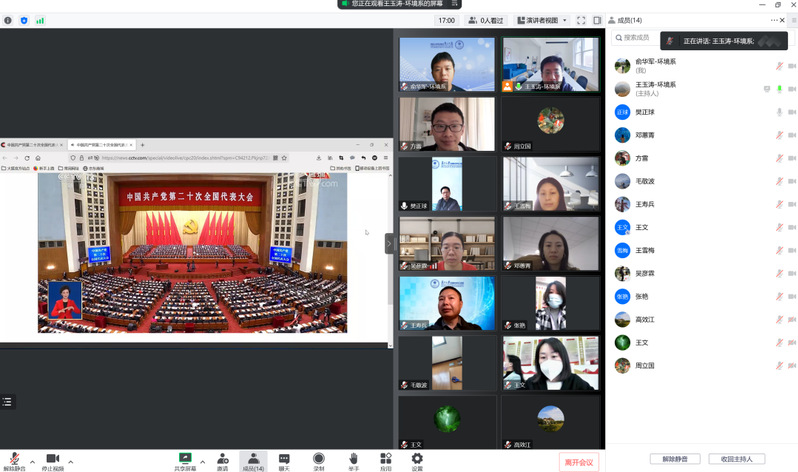The height and width of the screenshot is (472, 798).
Task: Close the members panel
Action: point(782,20)
